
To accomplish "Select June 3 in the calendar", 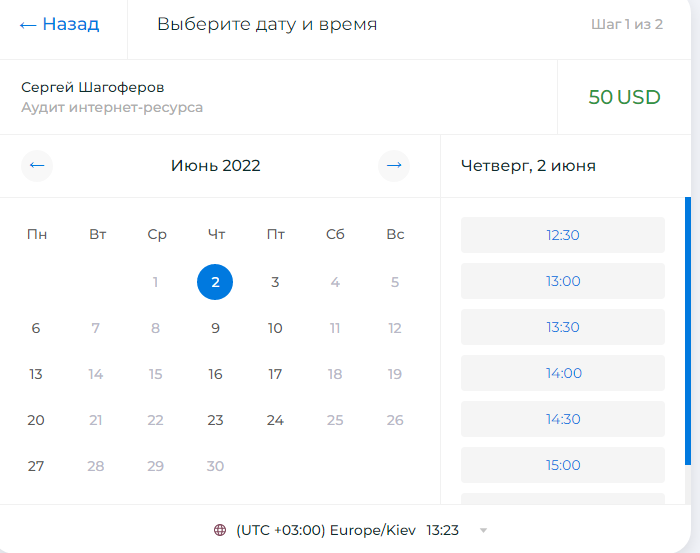I will (x=275, y=282).
